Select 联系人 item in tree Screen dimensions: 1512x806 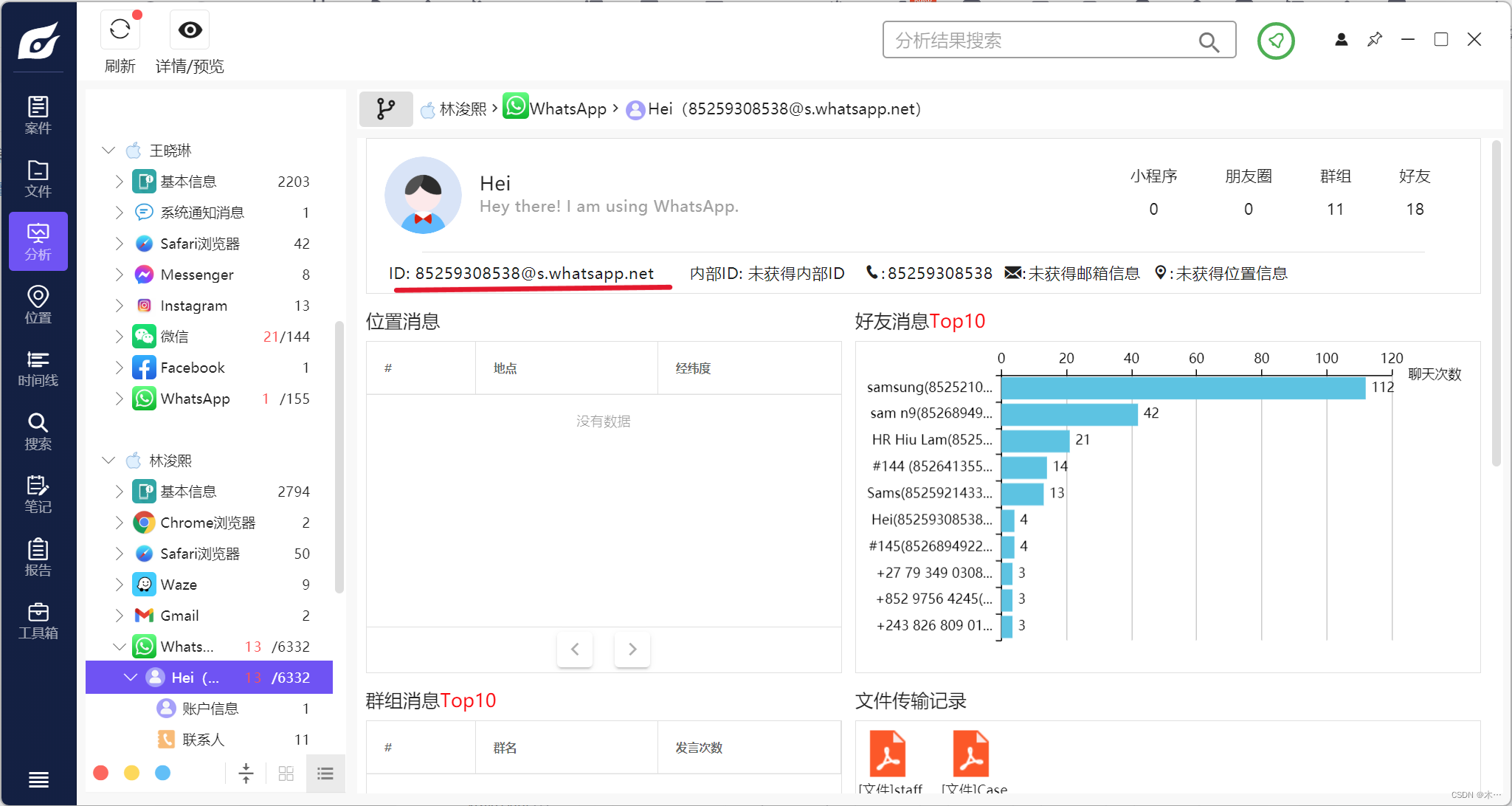click(x=204, y=740)
